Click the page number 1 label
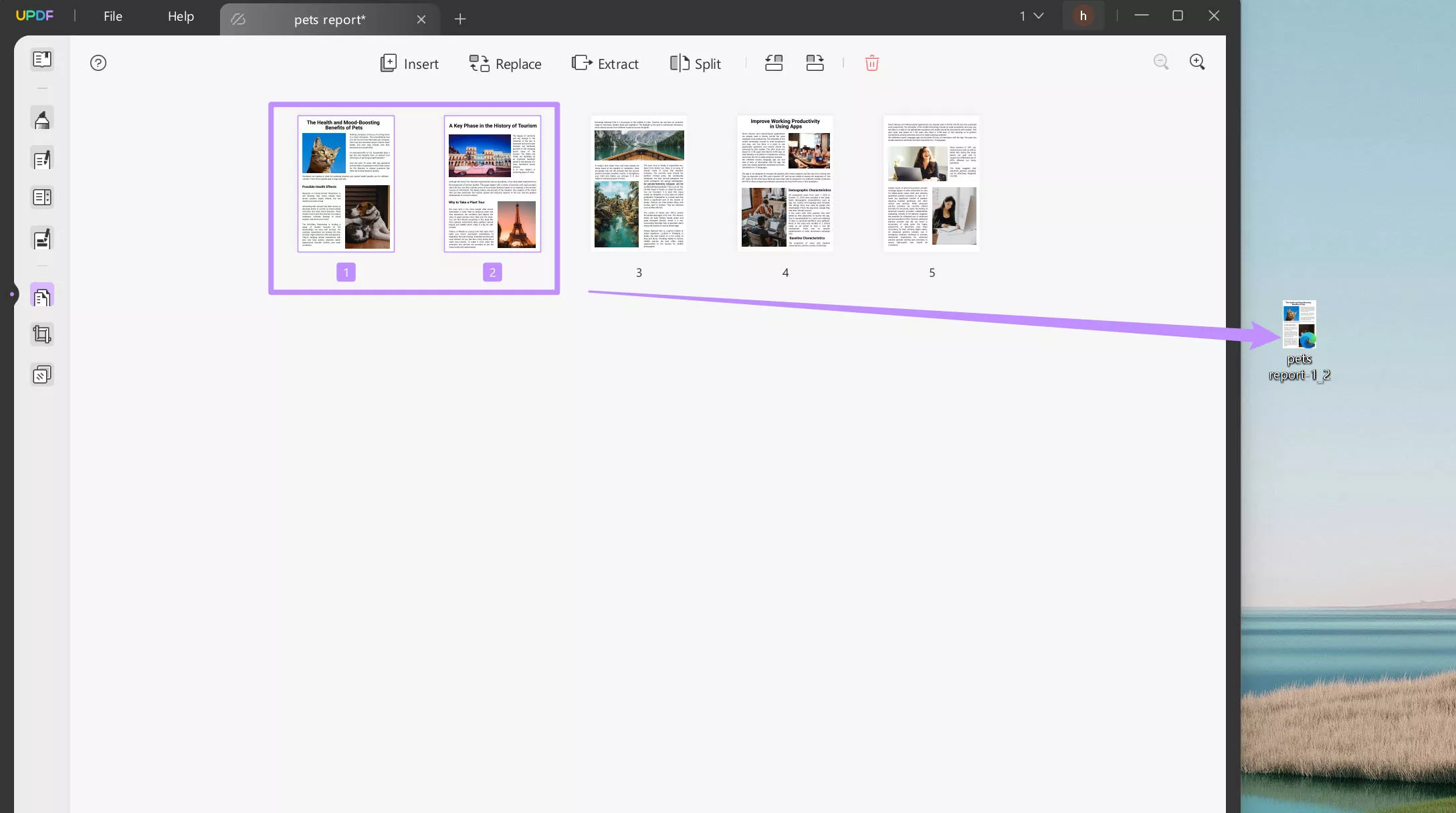 pos(346,272)
